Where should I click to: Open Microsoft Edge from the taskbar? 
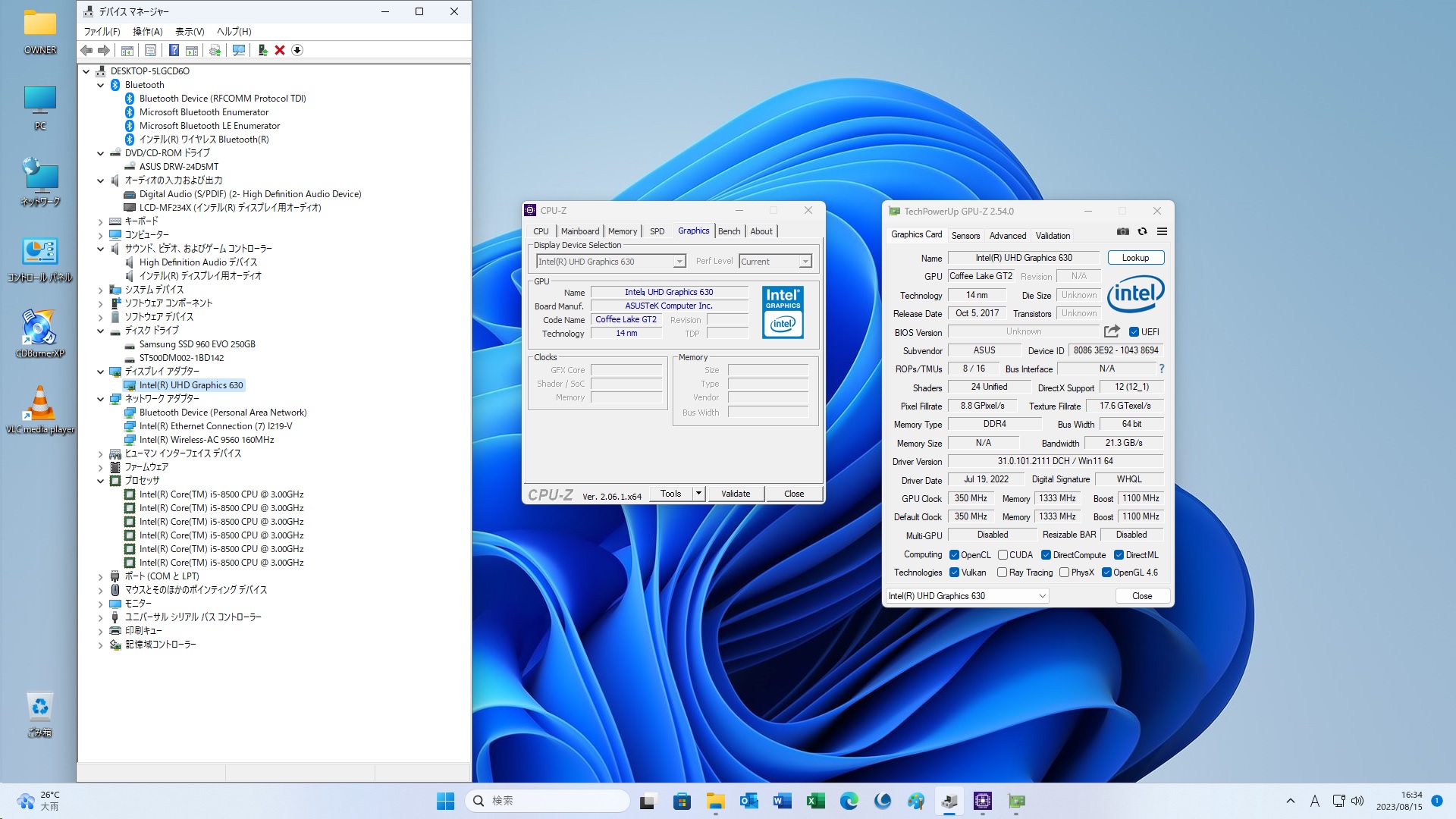(x=849, y=801)
